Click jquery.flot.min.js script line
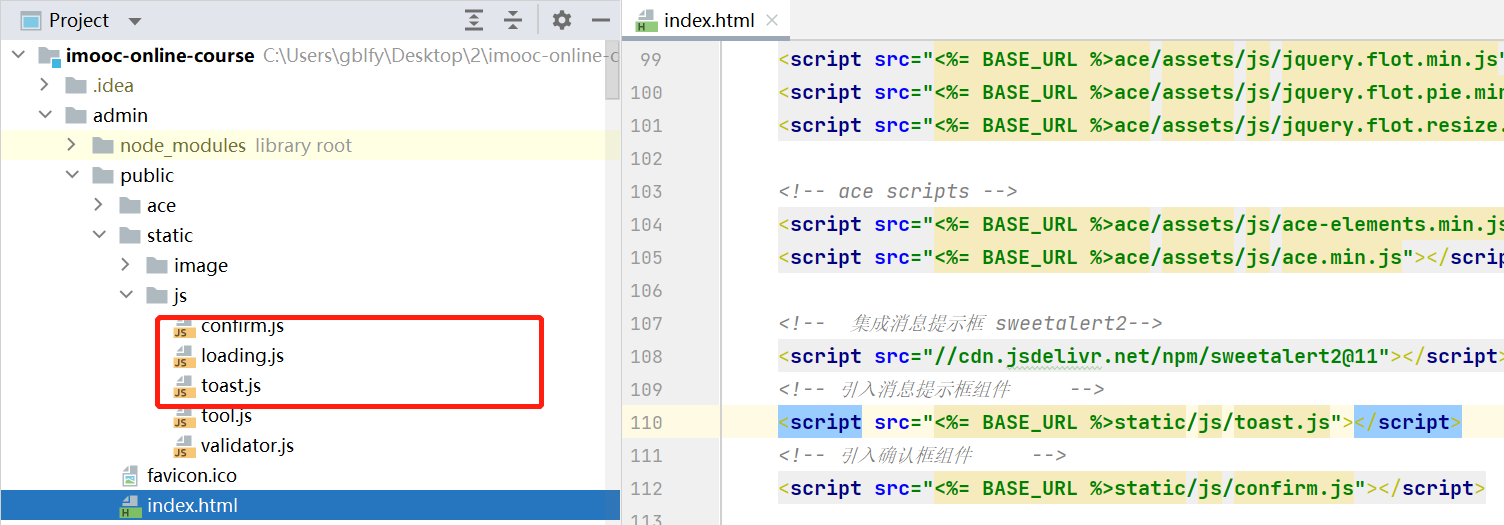Viewport: 1504px width, 525px height. (1141, 59)
